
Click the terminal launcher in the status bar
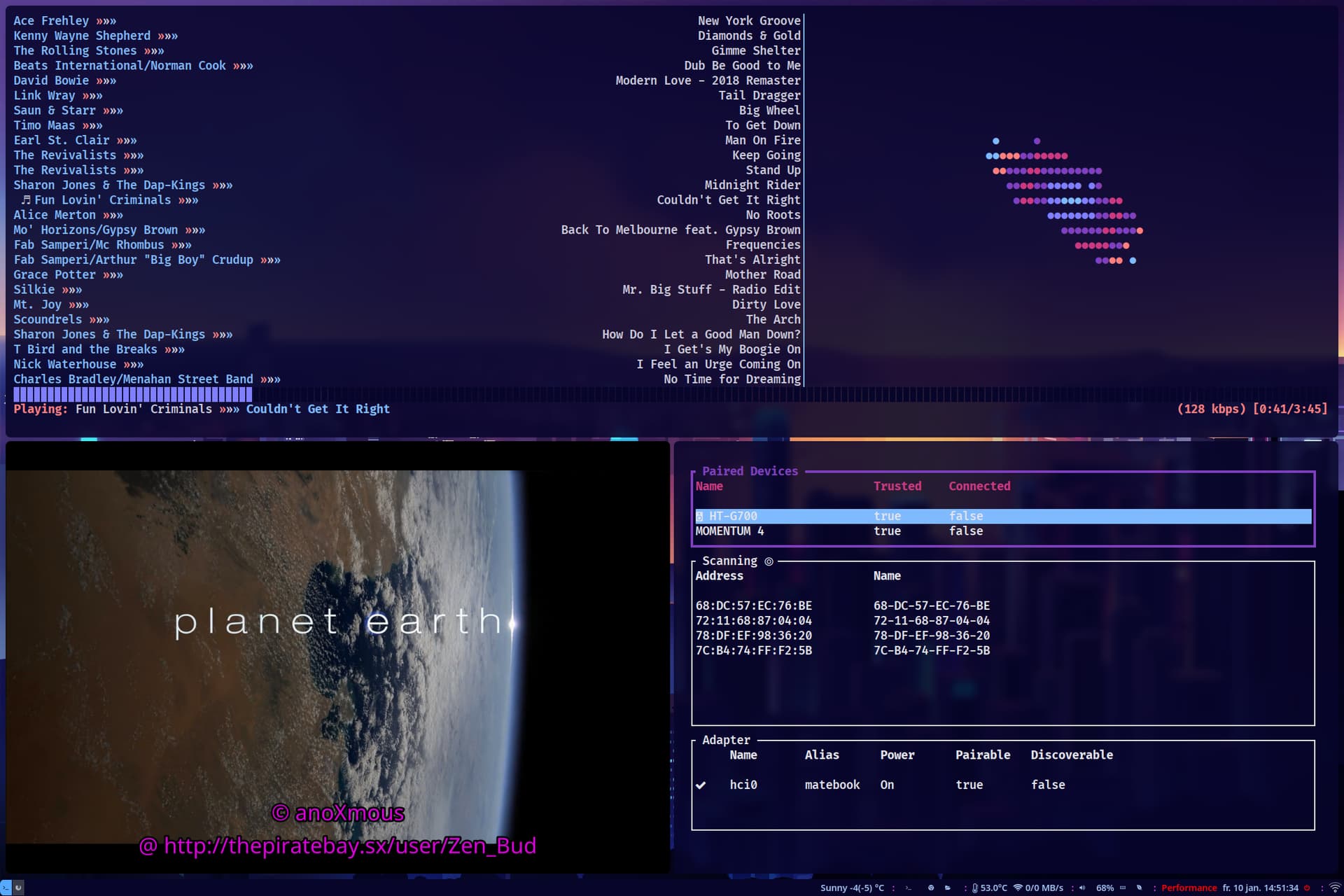point(909,888)
